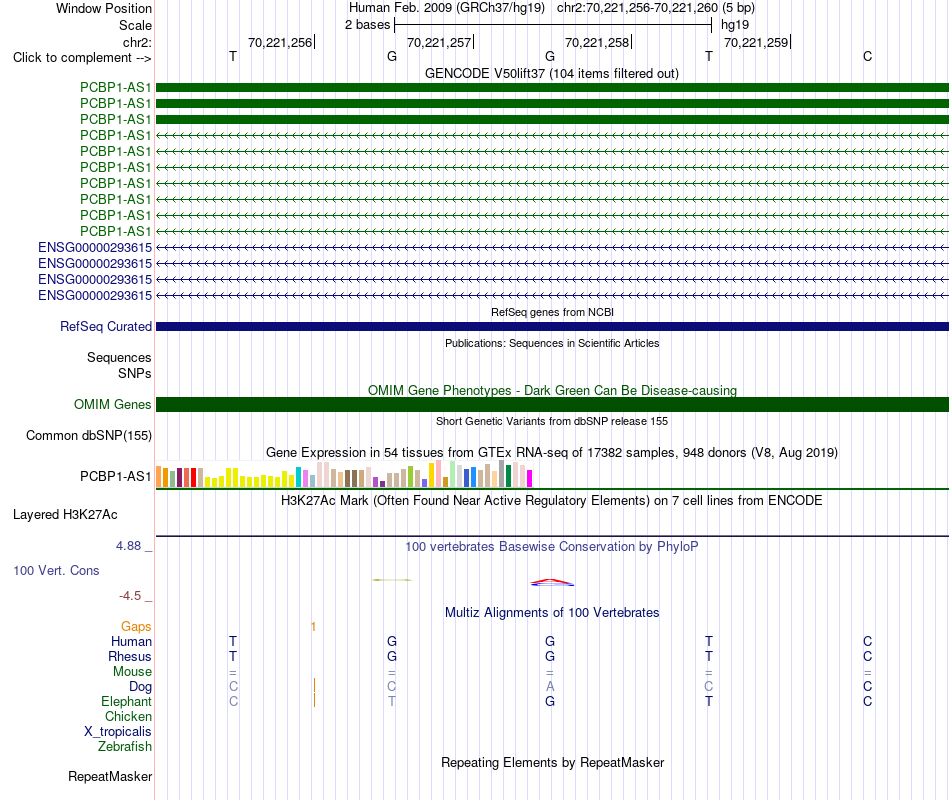
Task: Click the 70,221,256 position label
Action: pos(280,42)
